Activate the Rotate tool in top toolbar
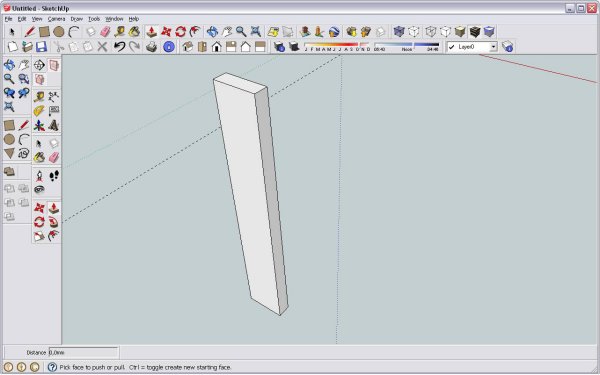 pos(181,32)
